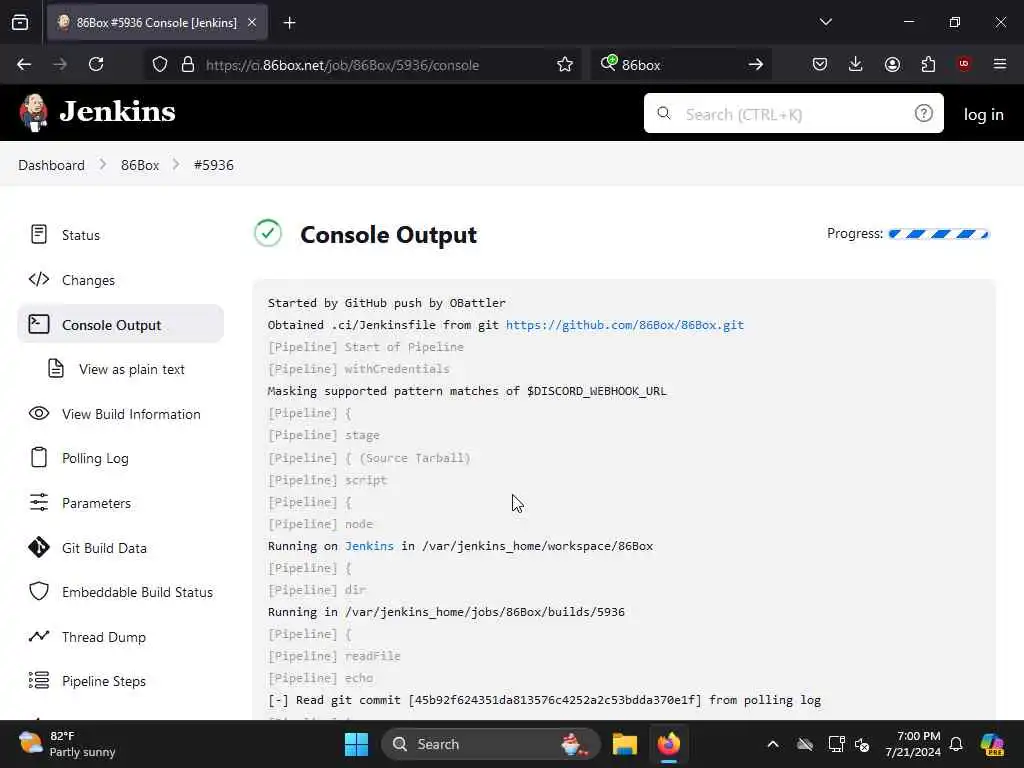The image size is (1024, 768).
Task: Select the Console Output terminal icon
Action: pos(39,324)
